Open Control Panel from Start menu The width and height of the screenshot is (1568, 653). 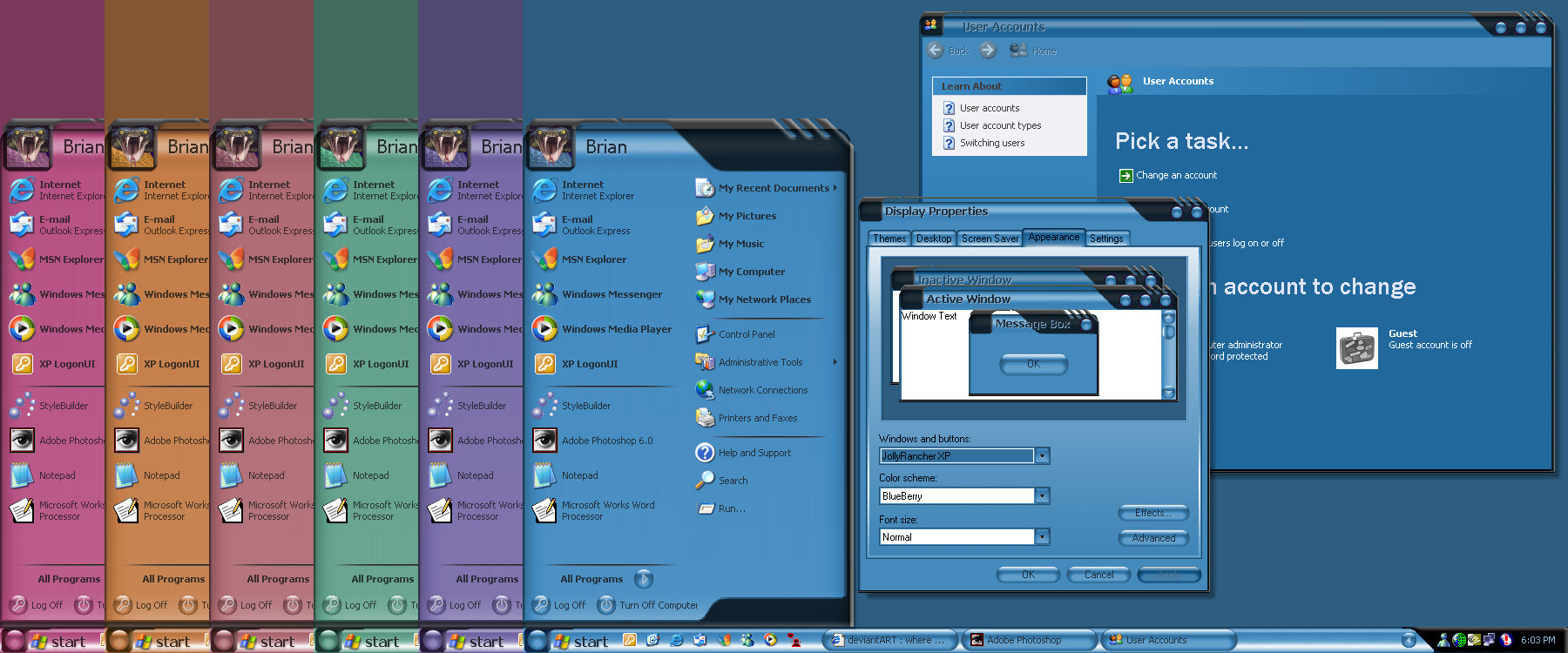pyautogui.click(x=736, y=334)
